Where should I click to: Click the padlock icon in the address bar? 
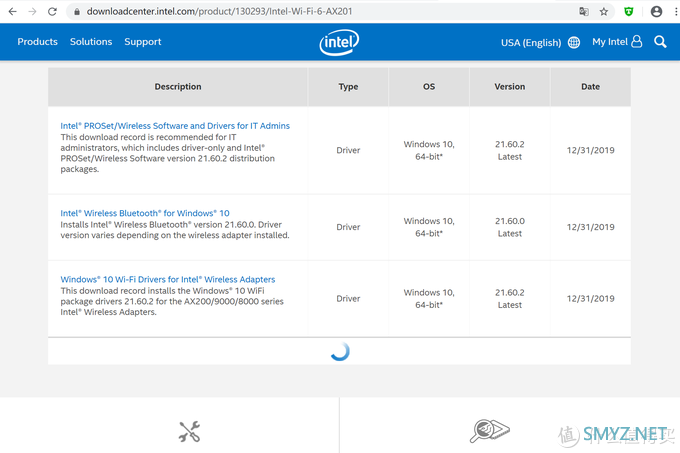[x=77, y=12]
